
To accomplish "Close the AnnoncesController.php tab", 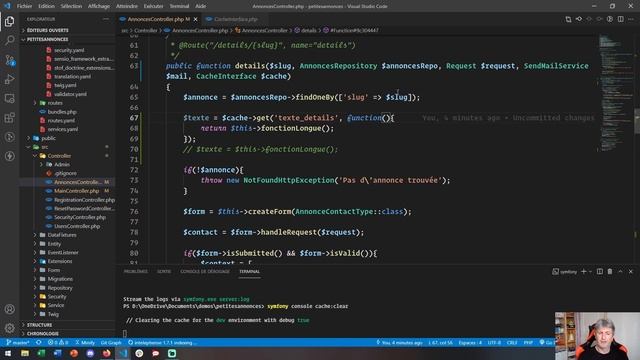I will 196,19.
